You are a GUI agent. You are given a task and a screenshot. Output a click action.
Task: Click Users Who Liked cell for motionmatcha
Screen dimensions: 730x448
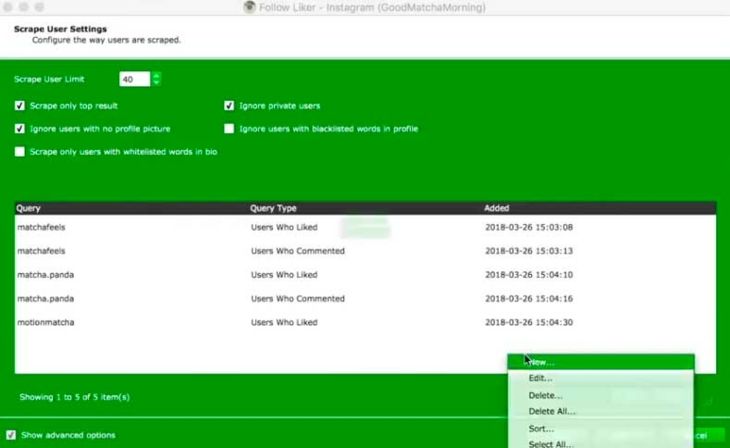click(284, 322)
